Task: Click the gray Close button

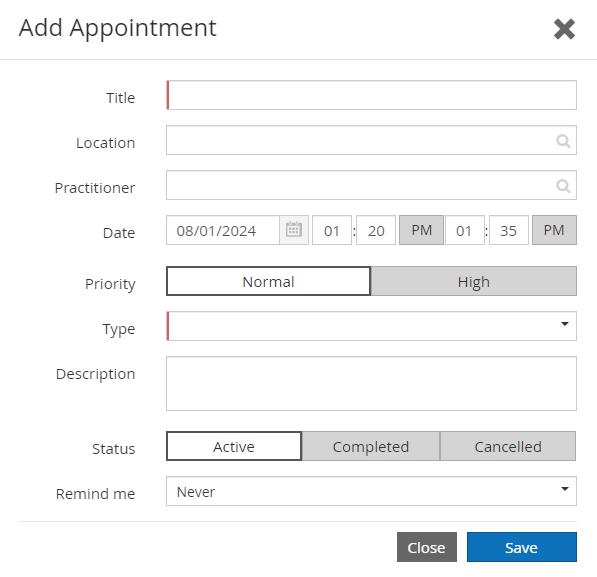Action: tap(426, 547)
